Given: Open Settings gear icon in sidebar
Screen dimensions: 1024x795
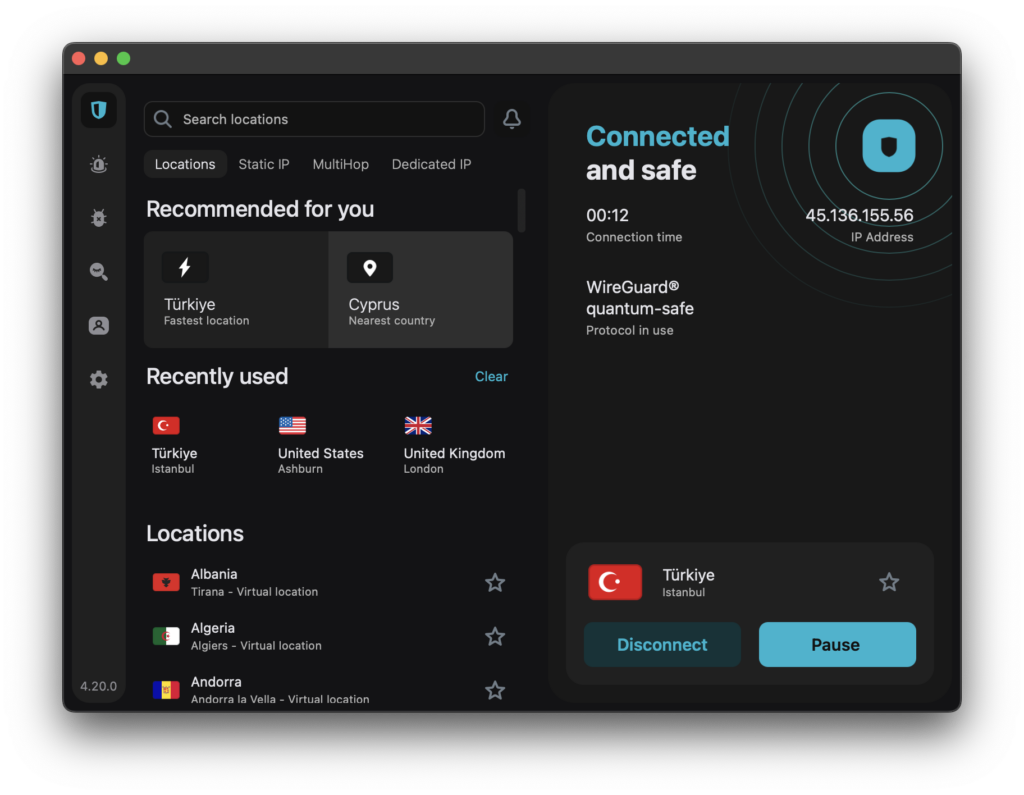Looking at the screenshot, I should click(x=99, y=380).
